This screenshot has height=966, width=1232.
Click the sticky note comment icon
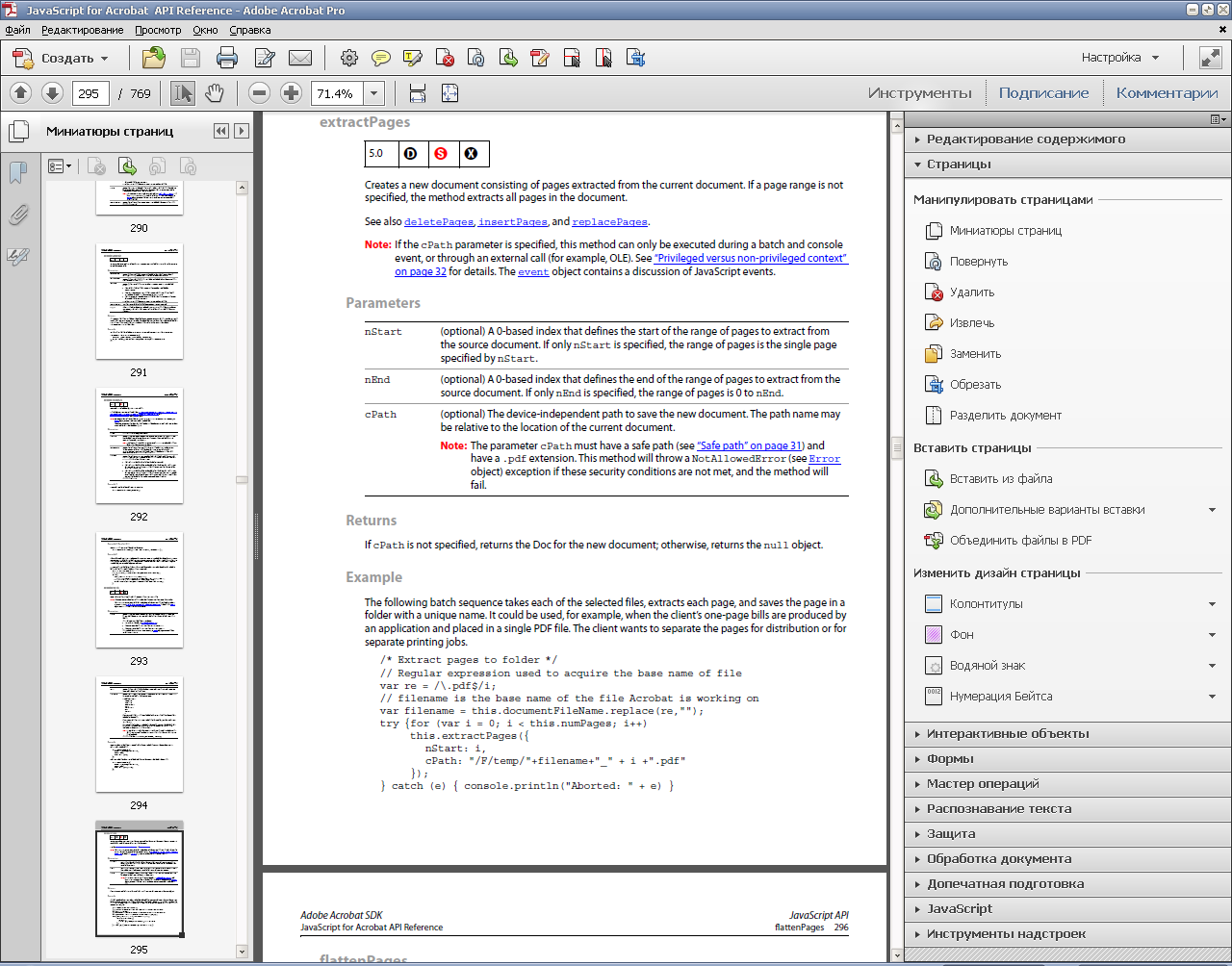(381, 58)
